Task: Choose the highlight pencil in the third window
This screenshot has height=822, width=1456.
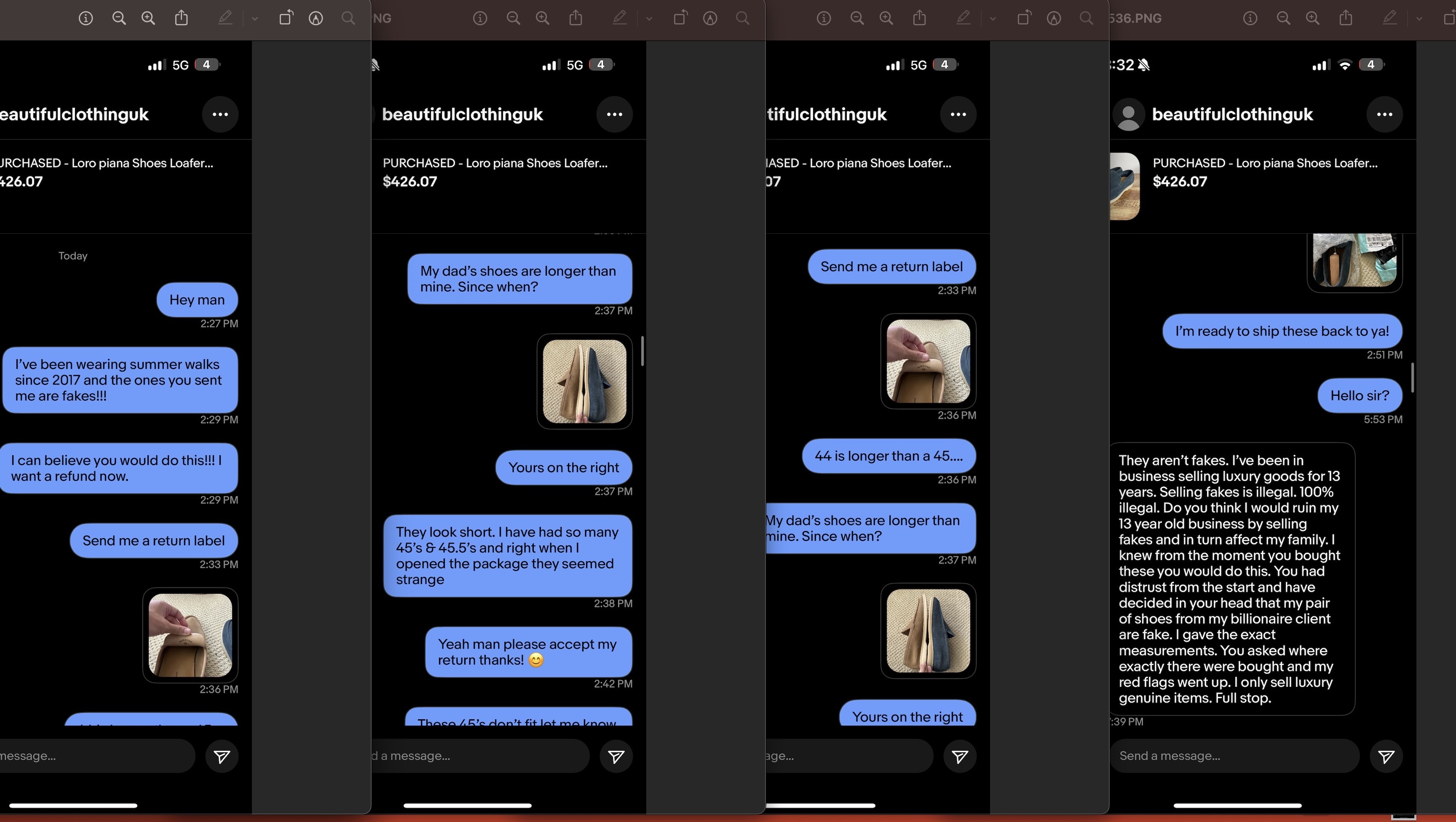Action: (x=963, y=19)
